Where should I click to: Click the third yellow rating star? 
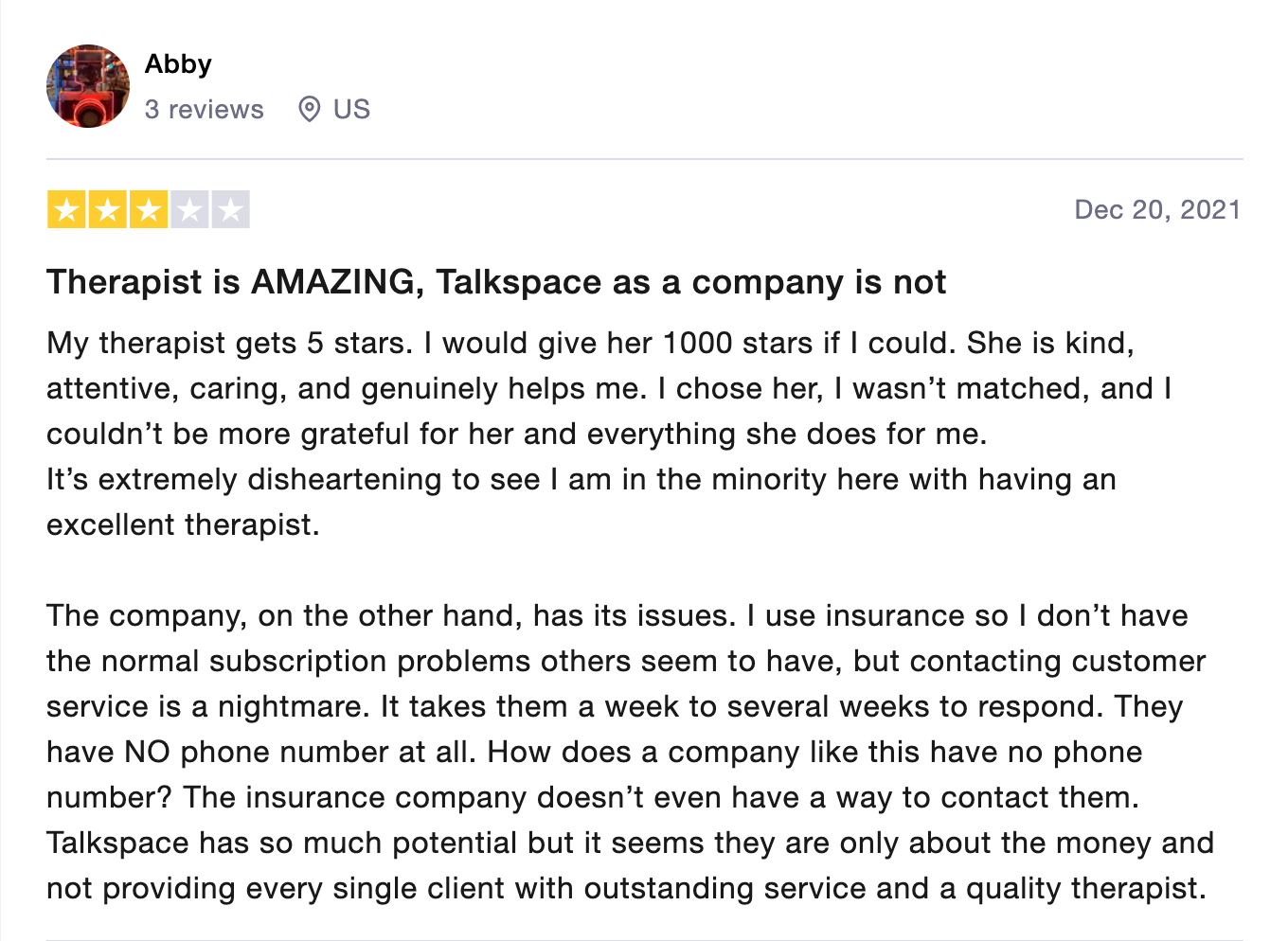(x=149, y=209)
